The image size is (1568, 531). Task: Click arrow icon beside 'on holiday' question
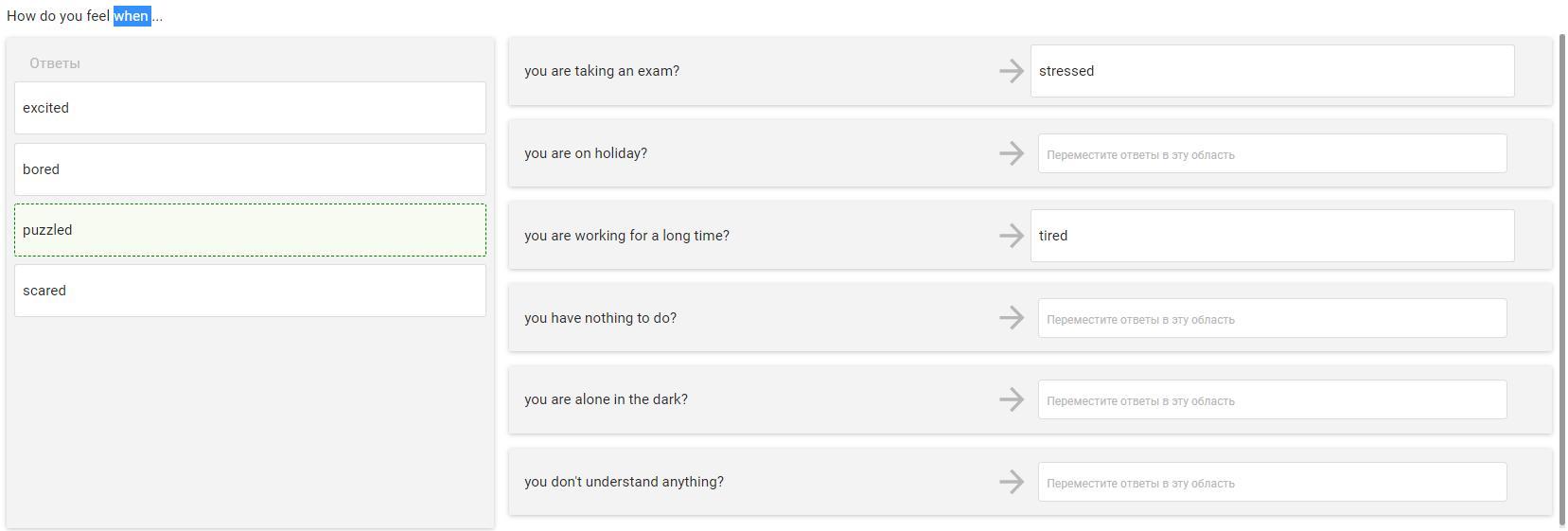1011,153
